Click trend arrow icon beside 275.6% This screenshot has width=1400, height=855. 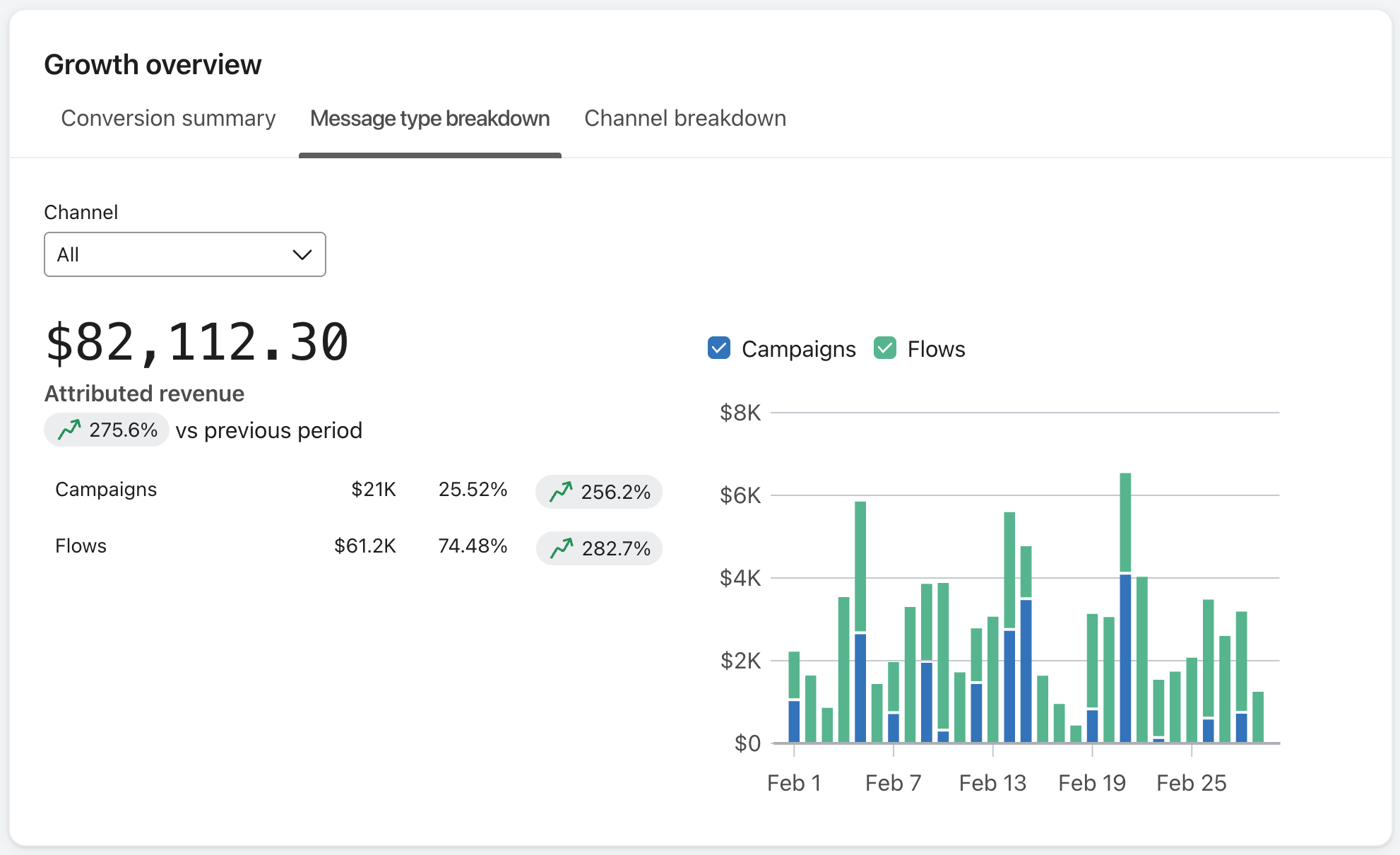click(x=69, y=430)
